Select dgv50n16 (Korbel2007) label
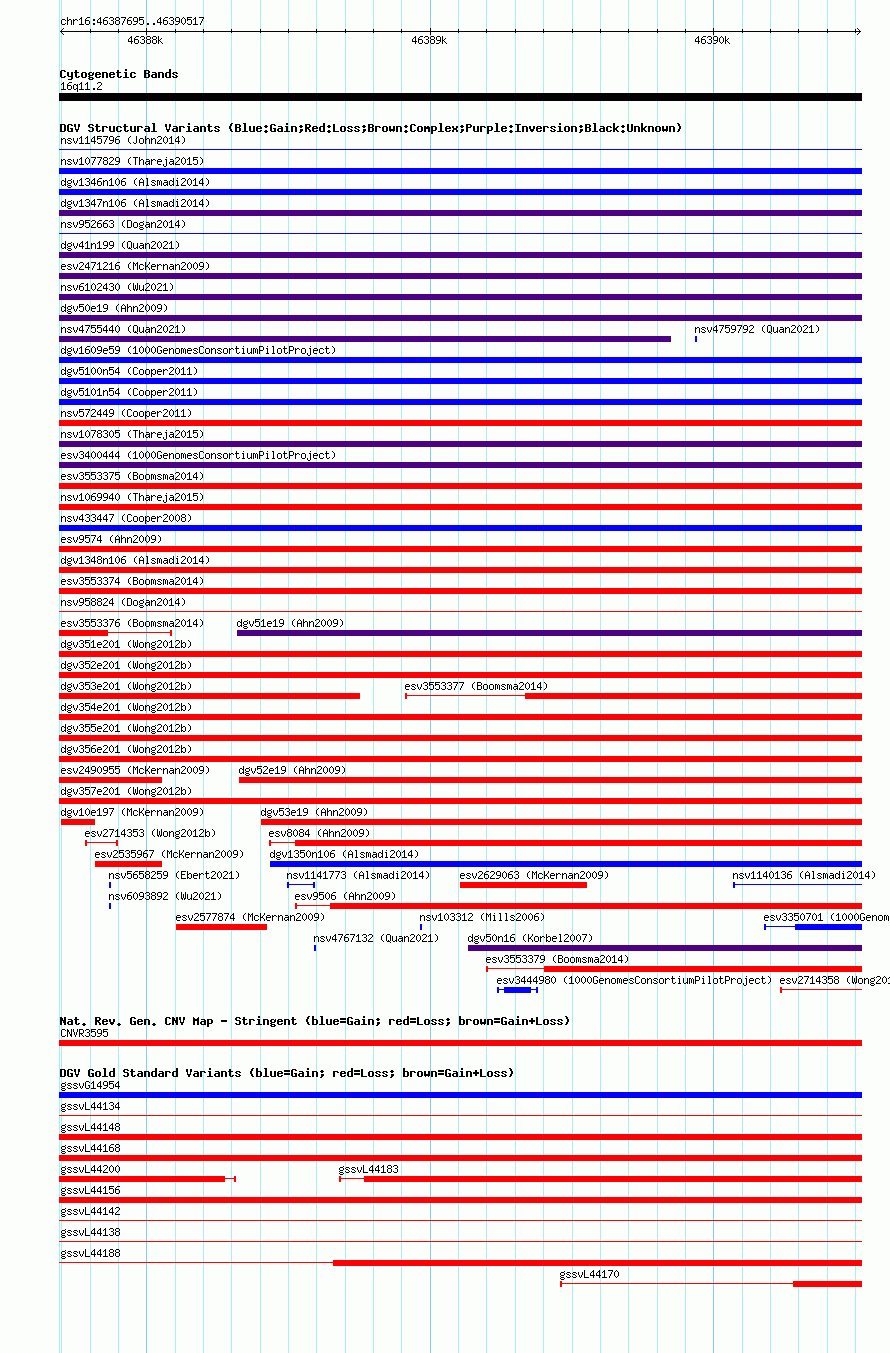This screenshot has height=1353, width=890. tap(530, 938)
